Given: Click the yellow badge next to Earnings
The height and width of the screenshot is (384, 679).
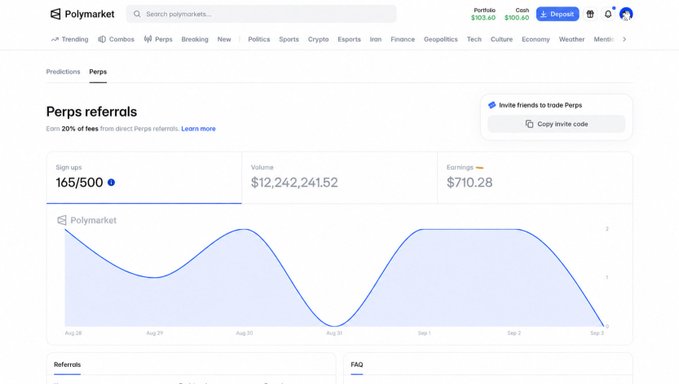Looking at the screenshot, I should (x=479, y=168).
